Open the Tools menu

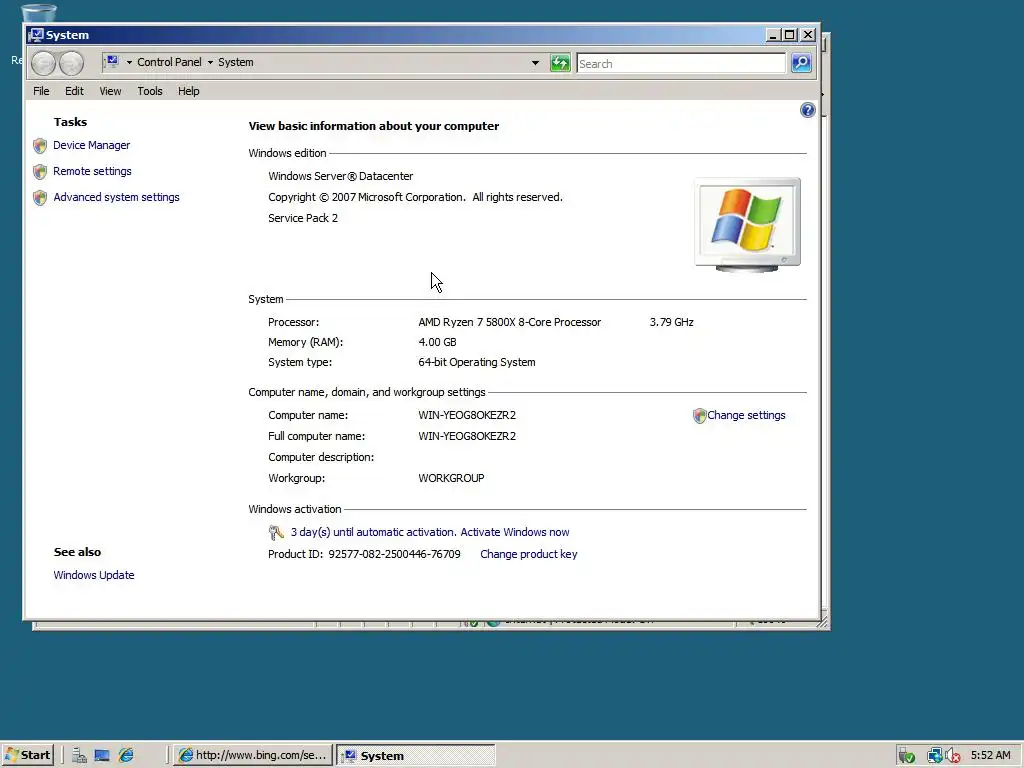(150, 91)
